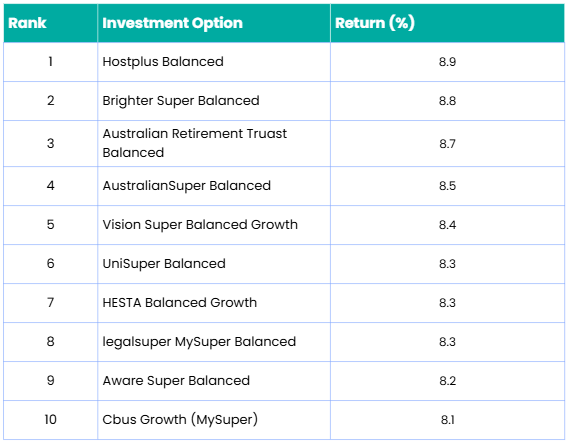Click the 8.5 return value
The image size is (569, 444).
point(447,186)
